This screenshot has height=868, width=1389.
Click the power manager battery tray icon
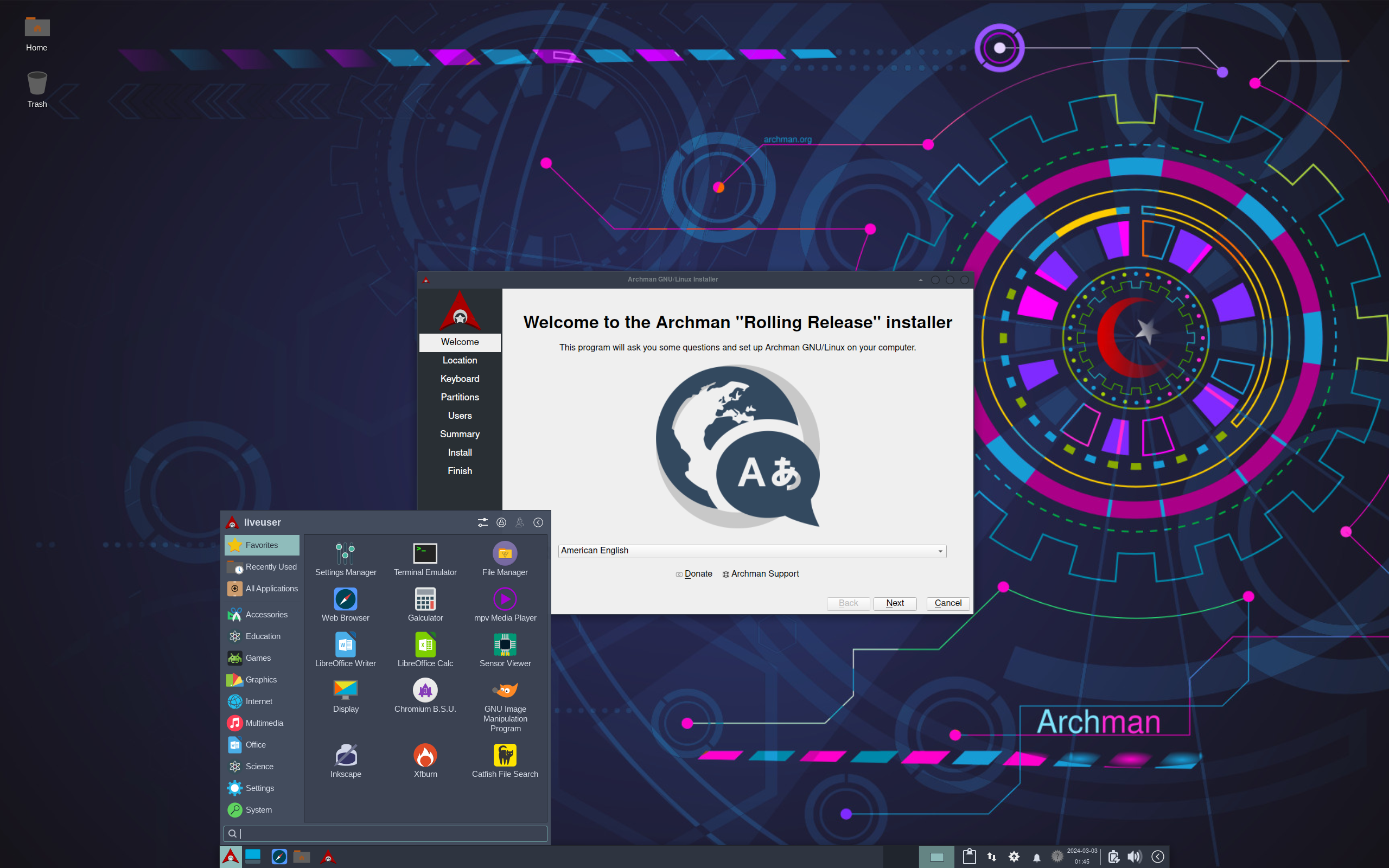pos(1113,857)
